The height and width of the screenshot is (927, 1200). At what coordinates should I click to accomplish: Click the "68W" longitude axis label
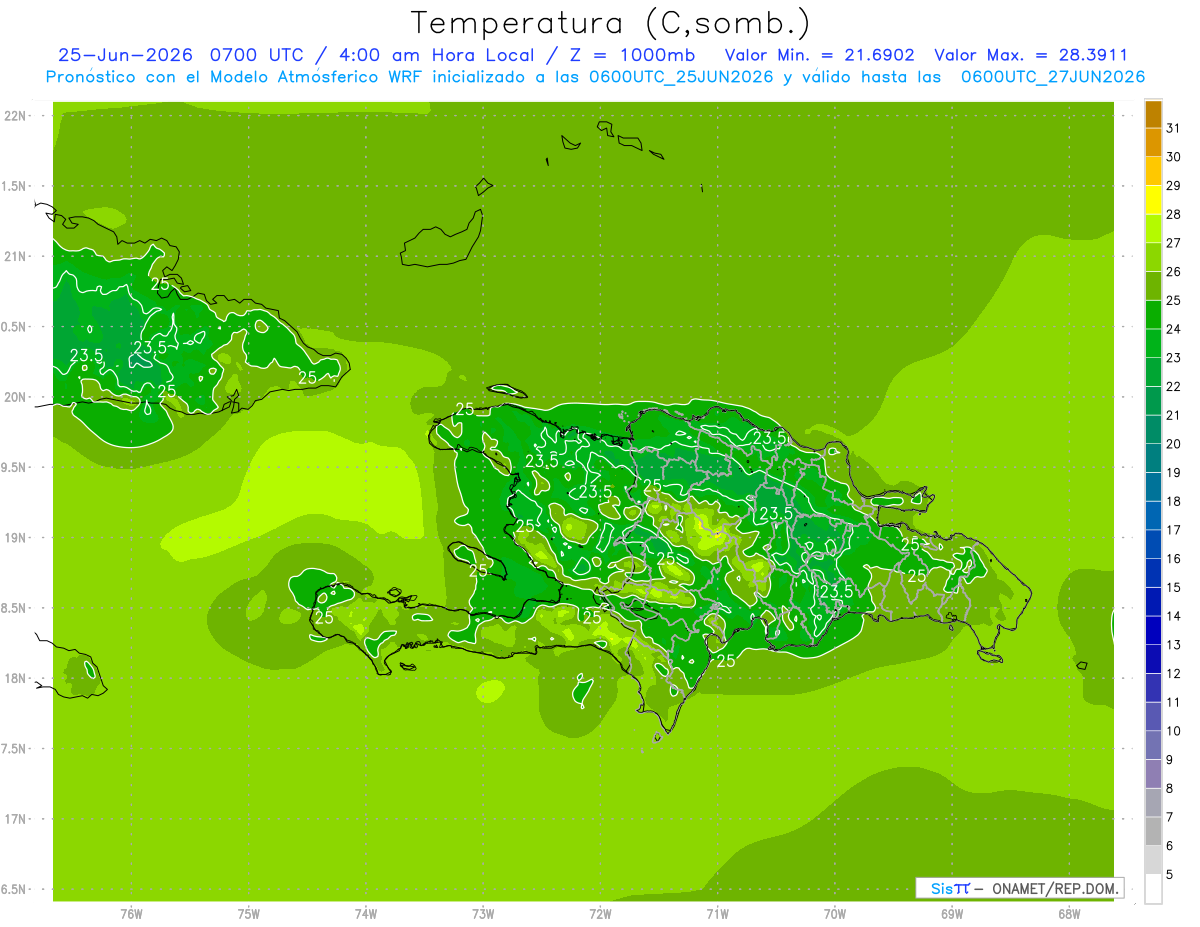1069,914
